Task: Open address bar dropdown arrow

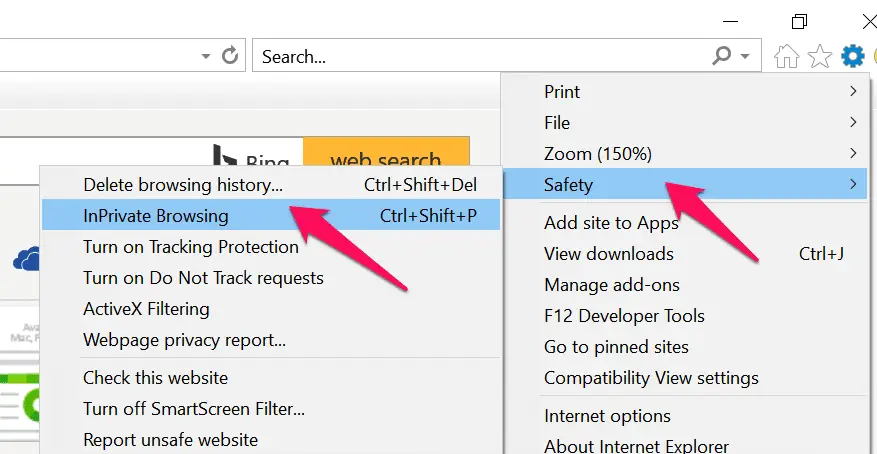Action: pyautogui.click(x=206, y=56)
